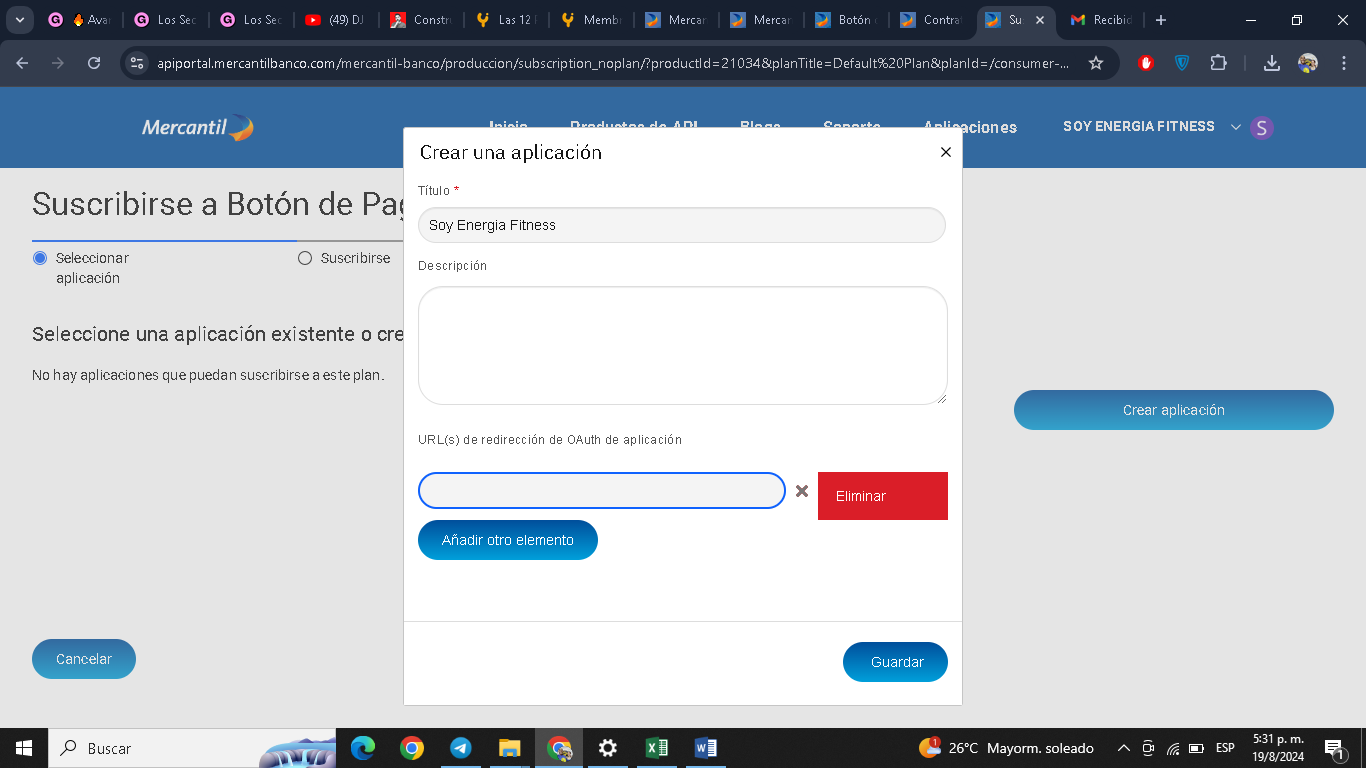Click the OAuth redirect URL field
The width and height of the screenshot is (1366, 768).
pos(602,491)
